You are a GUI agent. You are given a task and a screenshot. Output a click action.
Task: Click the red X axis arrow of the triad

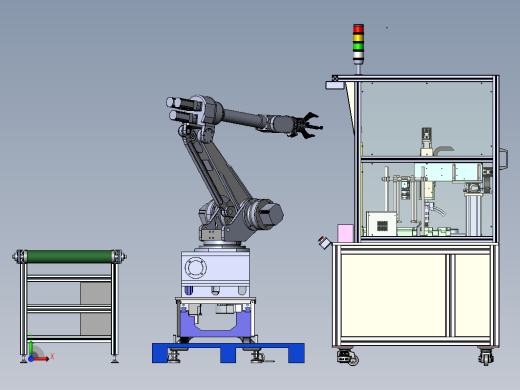click(x=41, y=359)
